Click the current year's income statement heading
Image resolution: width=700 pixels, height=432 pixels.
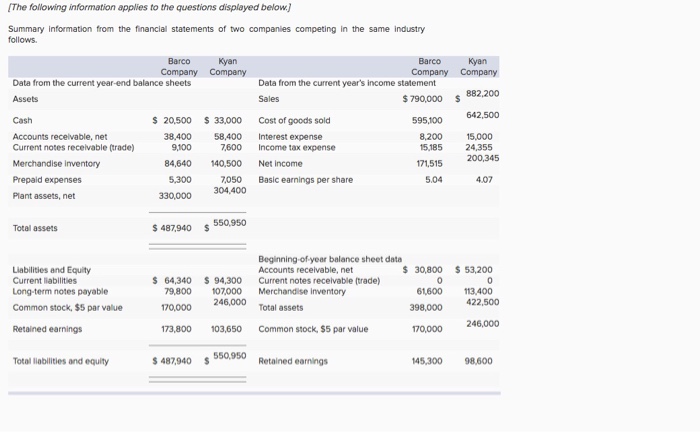347,83
